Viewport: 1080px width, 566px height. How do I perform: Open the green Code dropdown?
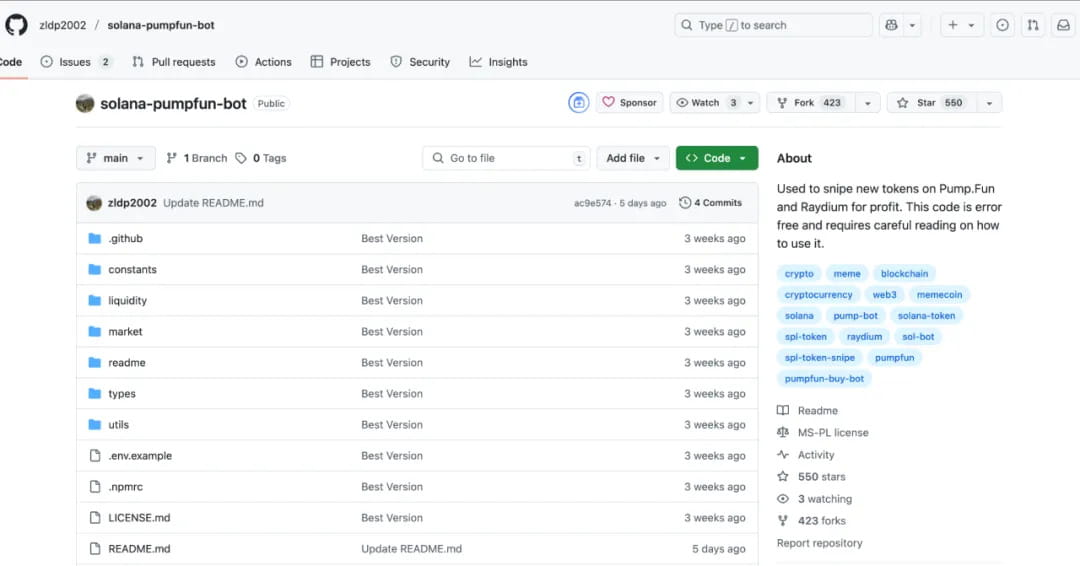point(716,158)
